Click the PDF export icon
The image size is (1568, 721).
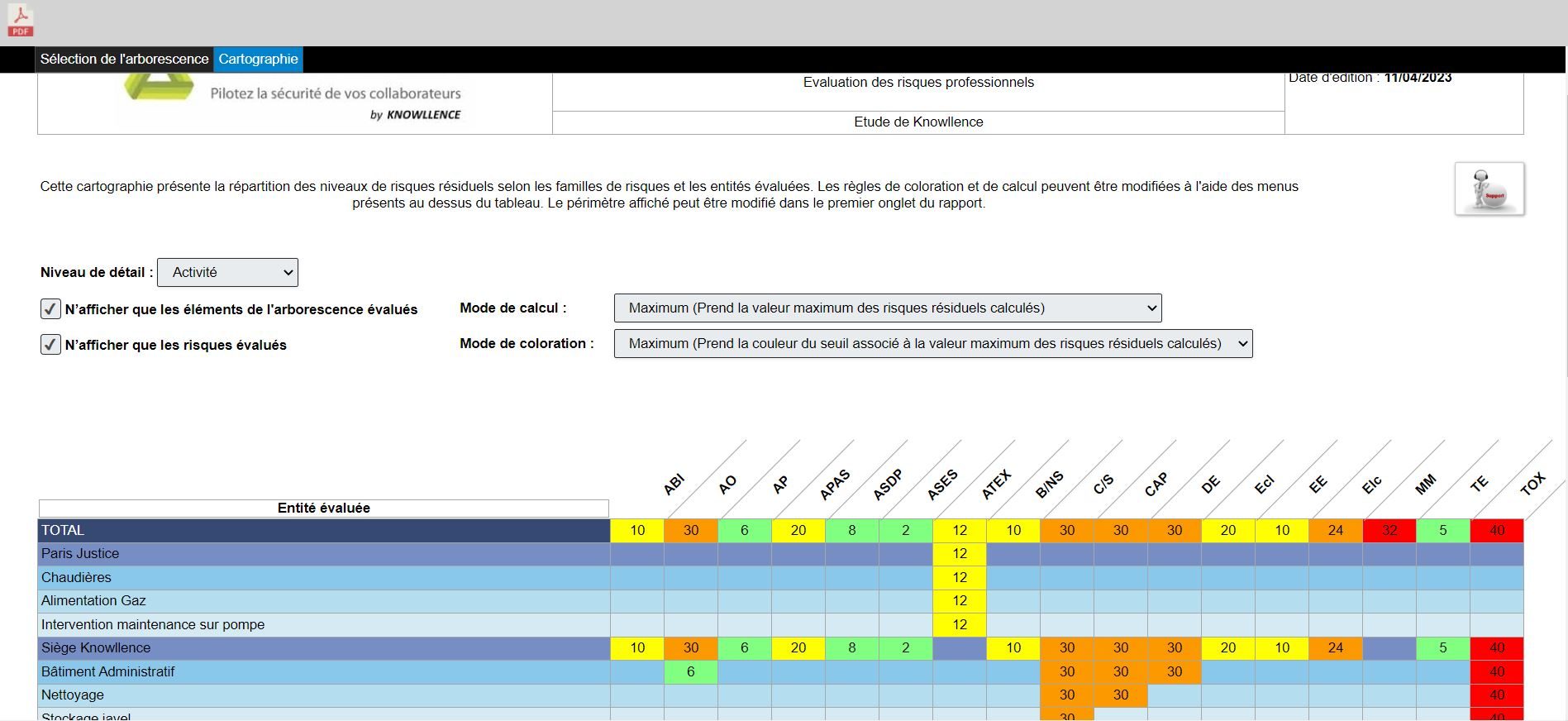[20, 21]
